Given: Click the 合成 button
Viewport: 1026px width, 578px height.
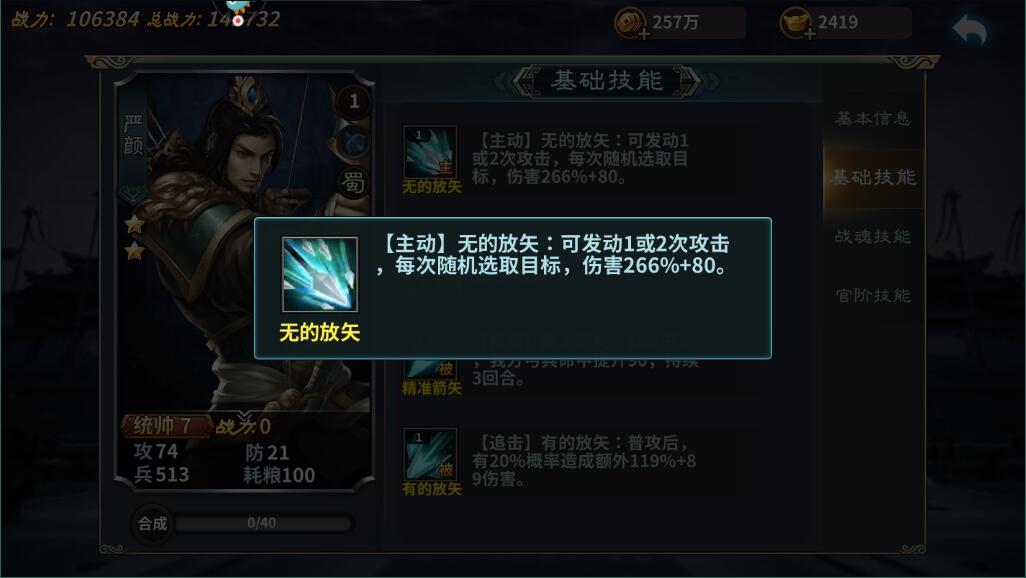Looking at the screenshot, I should [x=152, y=524].
